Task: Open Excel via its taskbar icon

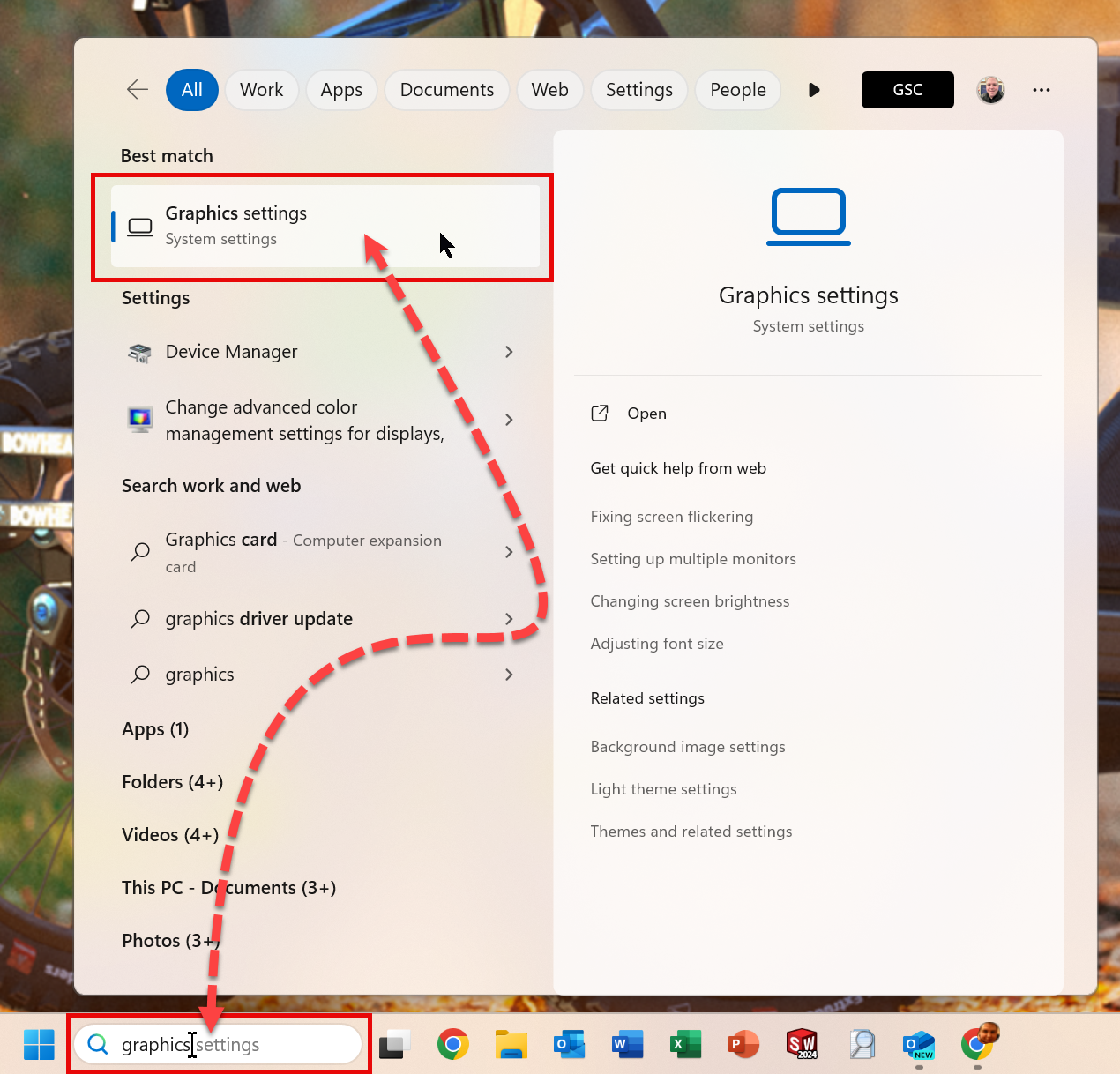Action: coord(685,1044)
